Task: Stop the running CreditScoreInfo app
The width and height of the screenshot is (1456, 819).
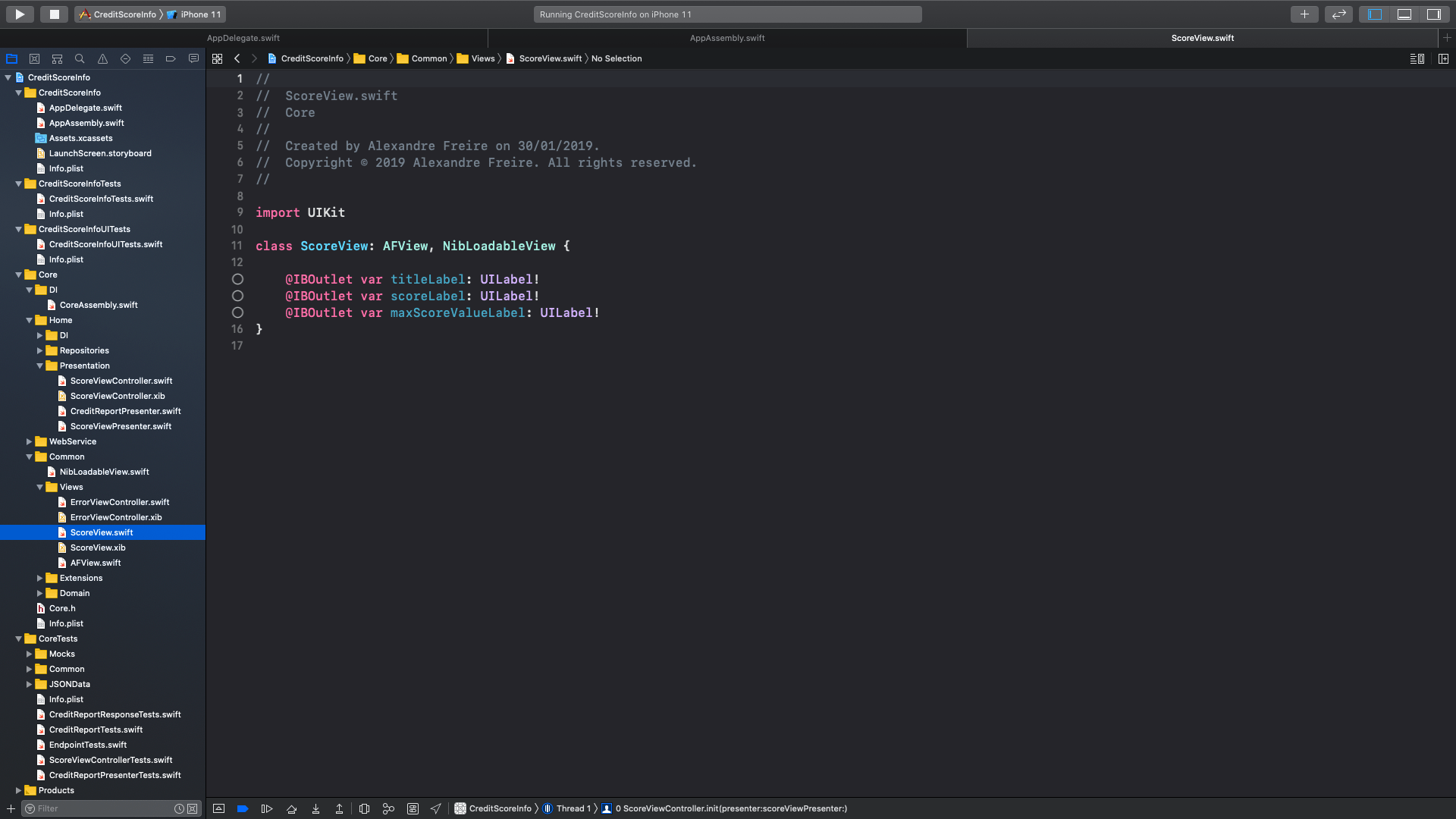Action: pyautogui.click(x=54, y=14)
